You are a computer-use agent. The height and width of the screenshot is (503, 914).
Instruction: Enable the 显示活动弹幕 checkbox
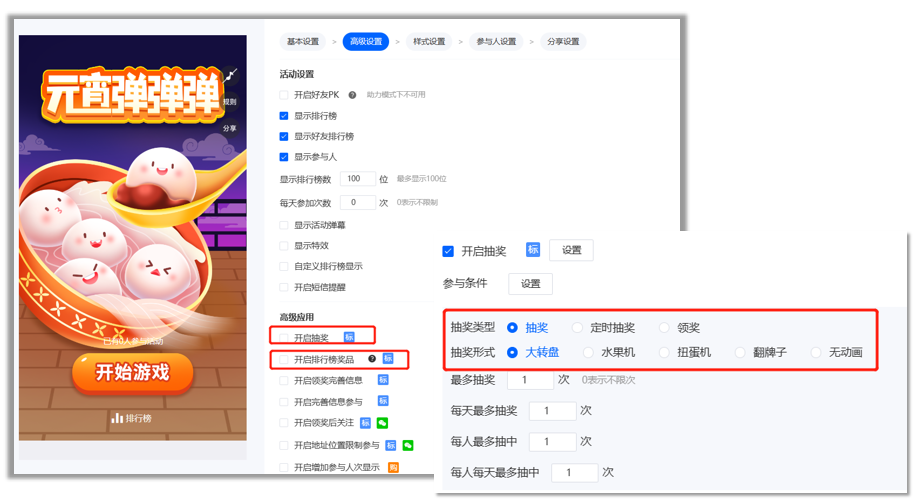284,225
